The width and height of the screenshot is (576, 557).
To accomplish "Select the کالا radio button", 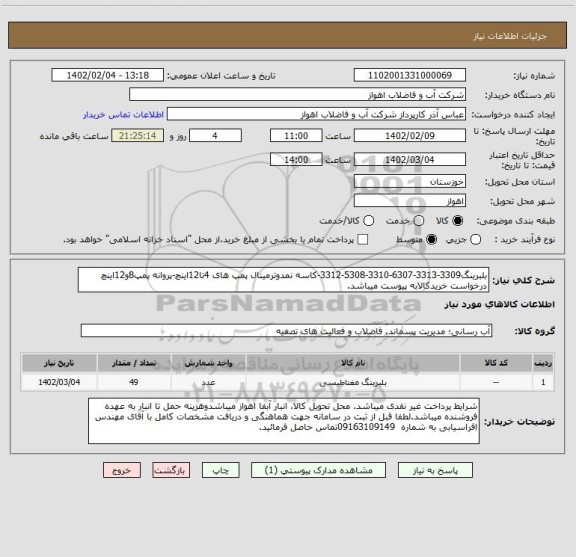I will tap(458, 221).
